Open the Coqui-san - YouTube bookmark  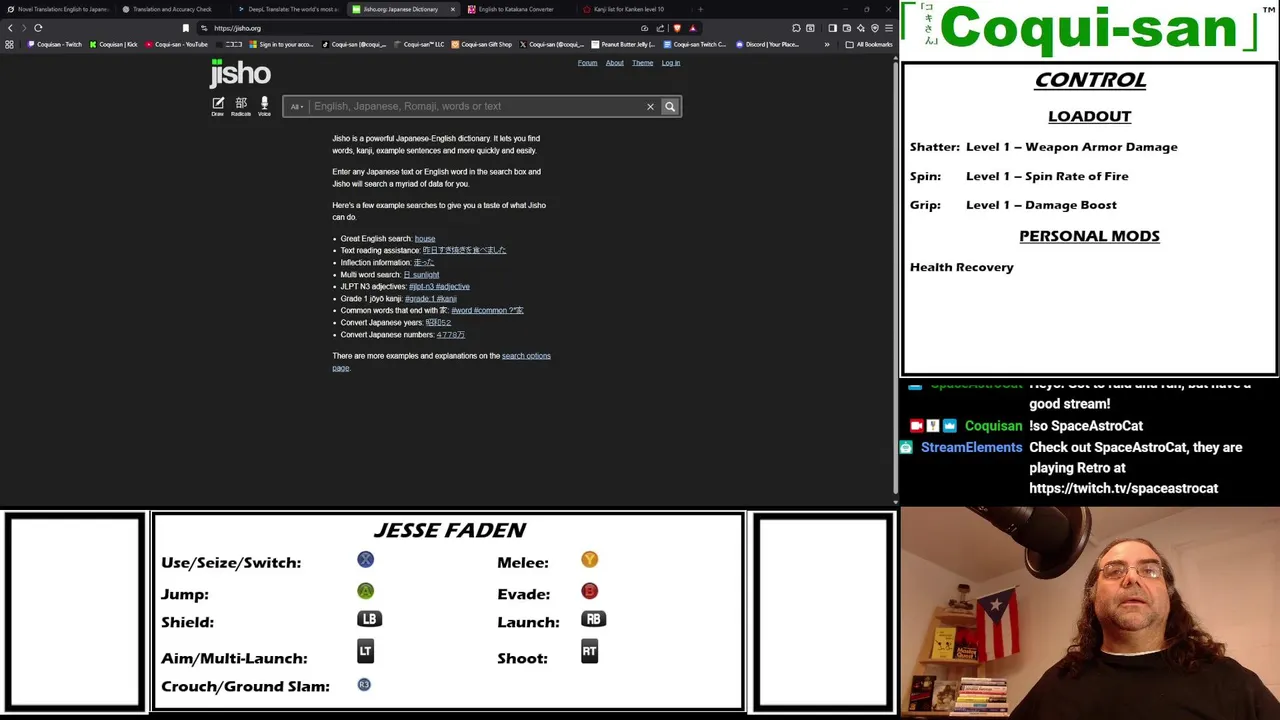point(177,44)
